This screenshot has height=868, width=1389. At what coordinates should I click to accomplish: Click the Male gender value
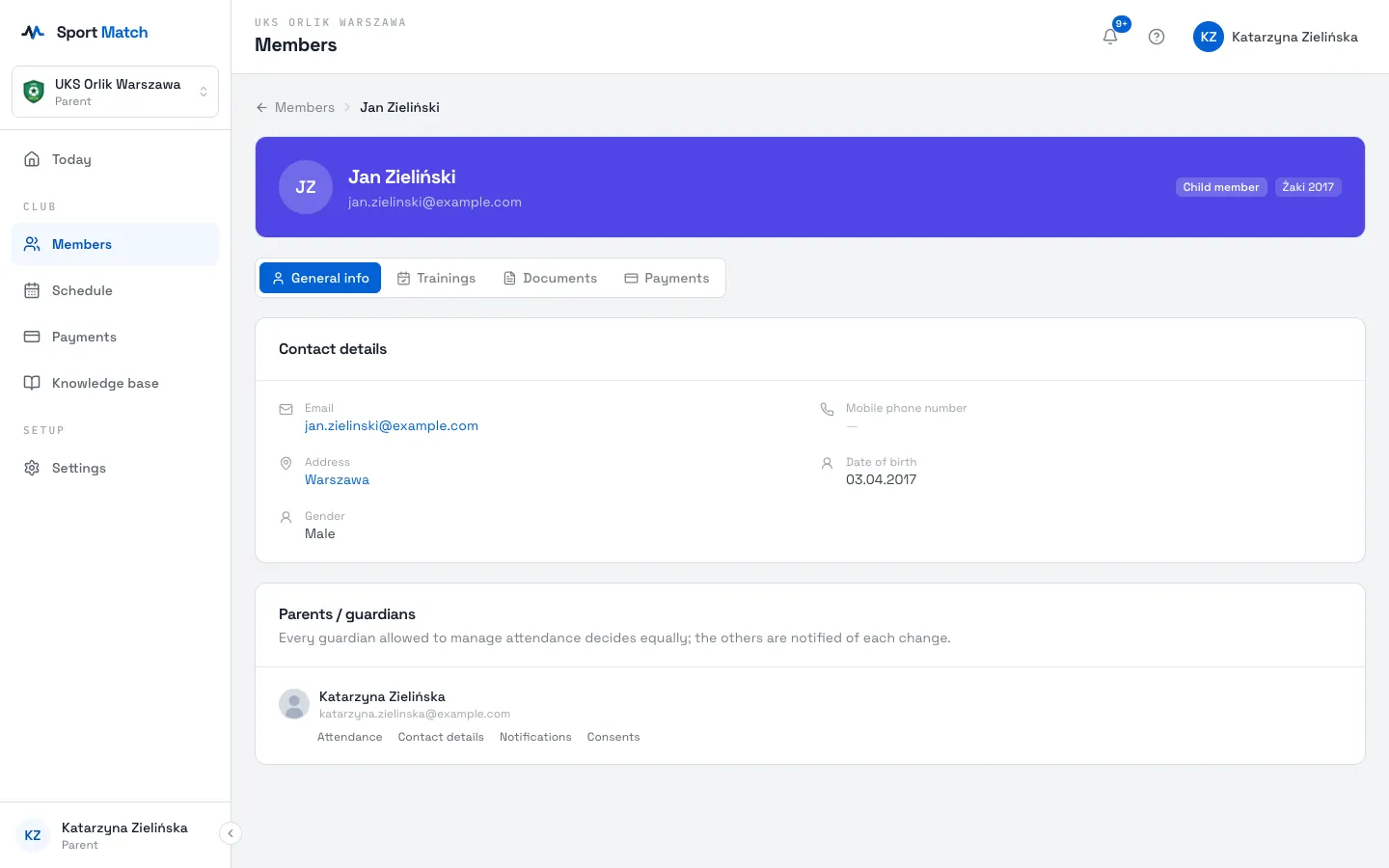[x=320, y=533]
